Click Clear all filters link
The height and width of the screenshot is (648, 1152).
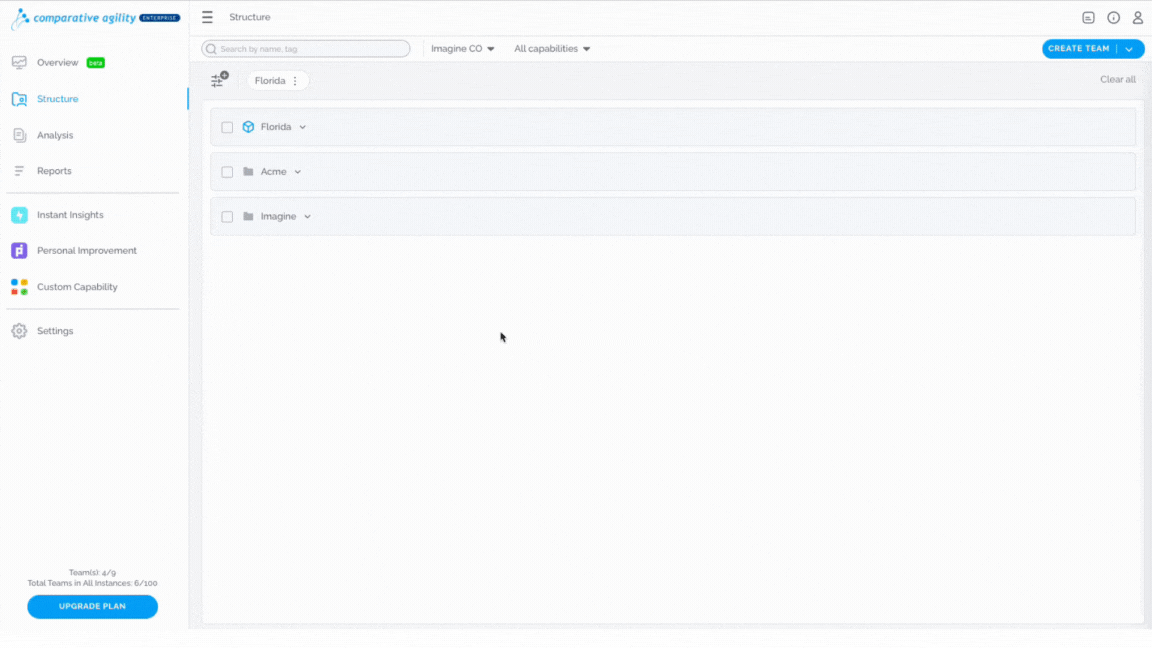(x=1117, y=79)
